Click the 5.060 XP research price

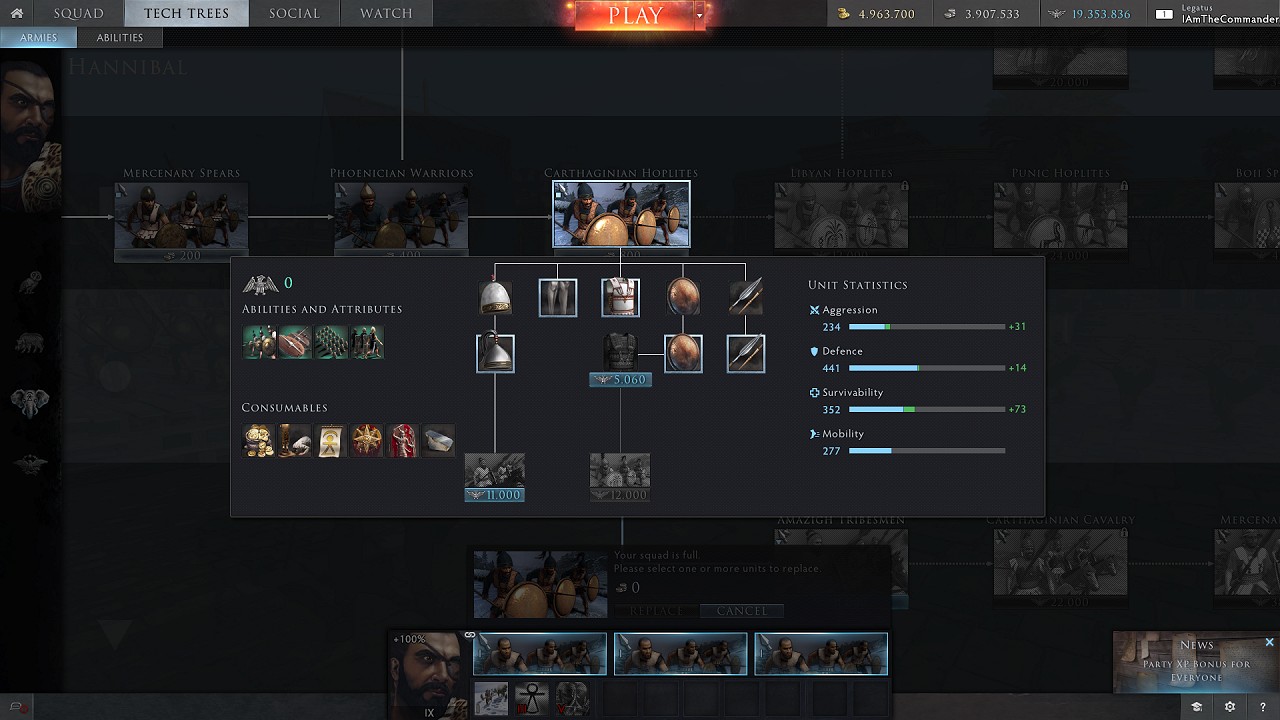click(620, 380)
